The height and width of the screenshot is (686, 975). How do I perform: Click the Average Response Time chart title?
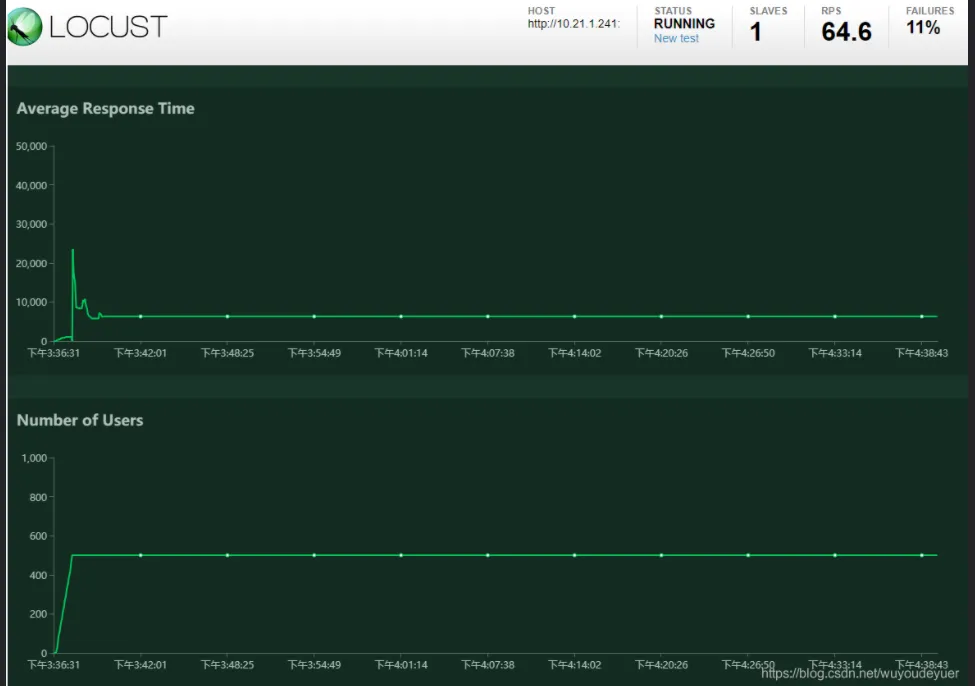pos(106,109)
